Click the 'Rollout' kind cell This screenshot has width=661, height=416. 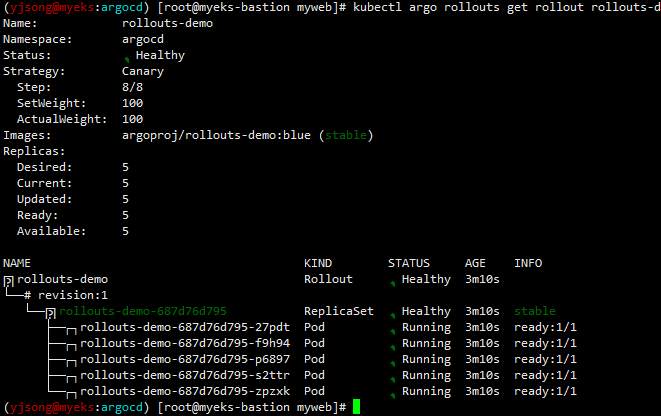coord(328,279)
